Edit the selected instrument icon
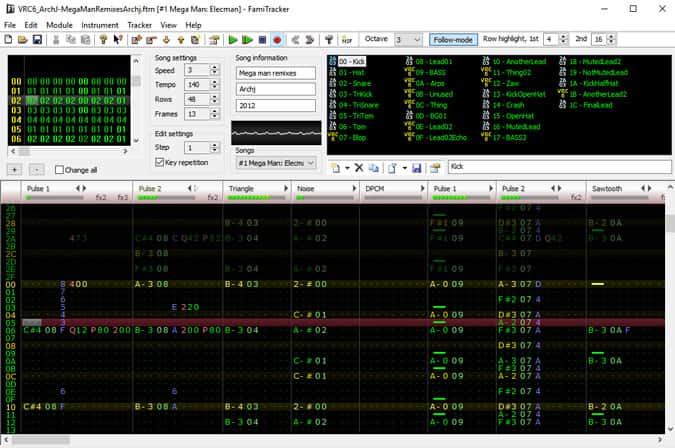 pos(435,168)
